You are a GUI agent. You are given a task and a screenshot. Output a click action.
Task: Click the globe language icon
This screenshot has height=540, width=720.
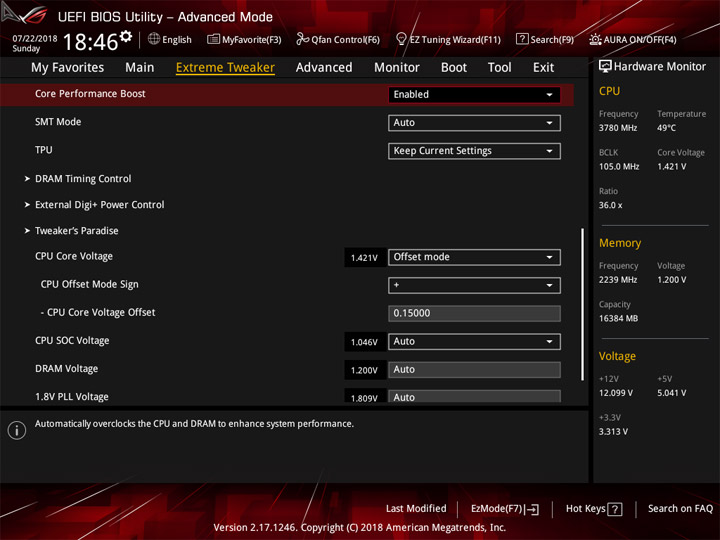pyautogui.click(x=154, y=39)
